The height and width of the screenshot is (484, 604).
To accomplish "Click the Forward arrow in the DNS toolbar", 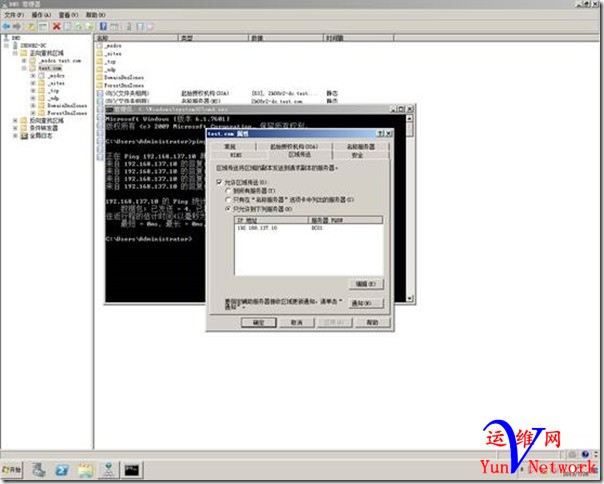I will (17, 26).
